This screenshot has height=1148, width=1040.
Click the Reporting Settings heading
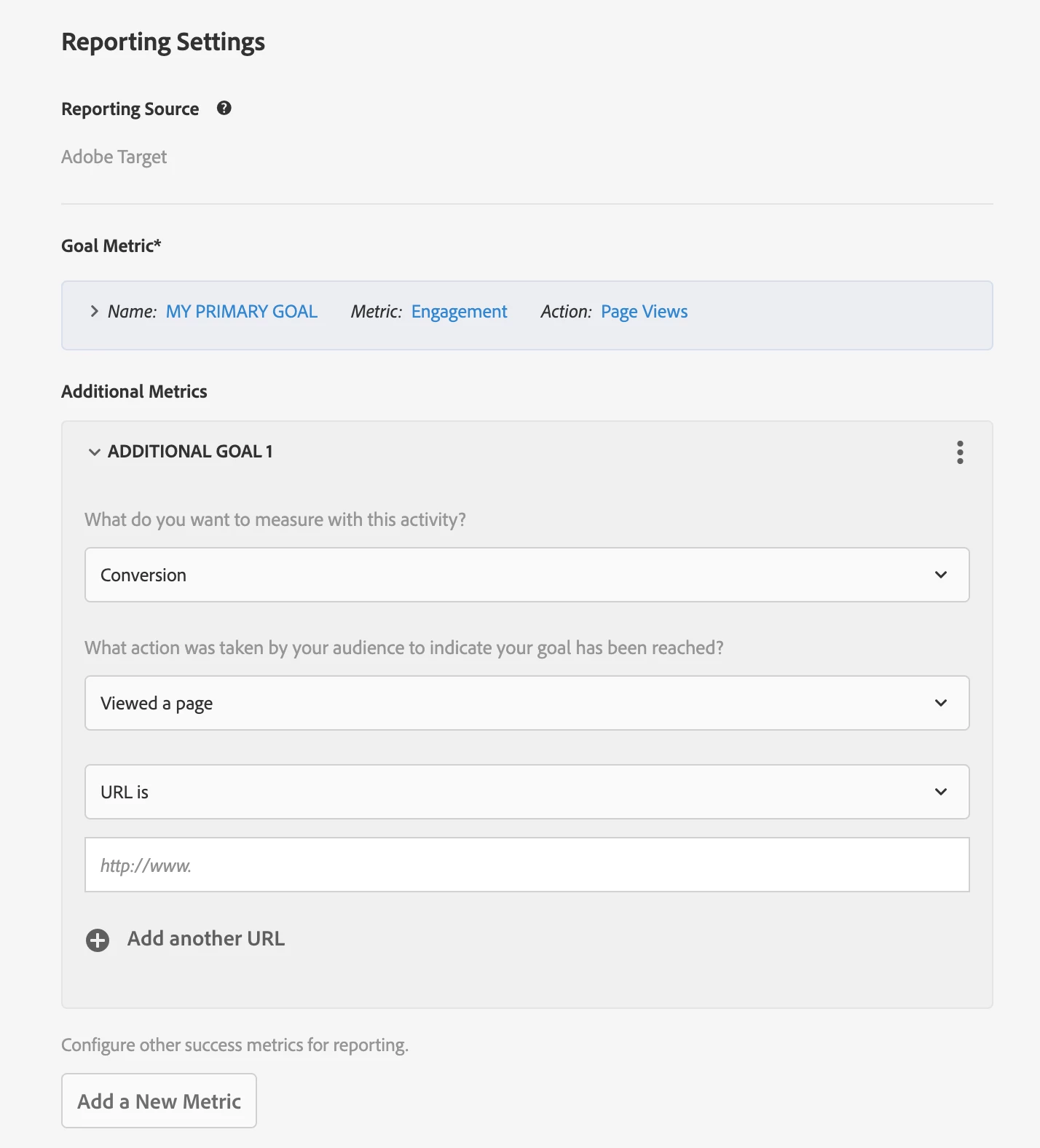[x=163, y=42]
